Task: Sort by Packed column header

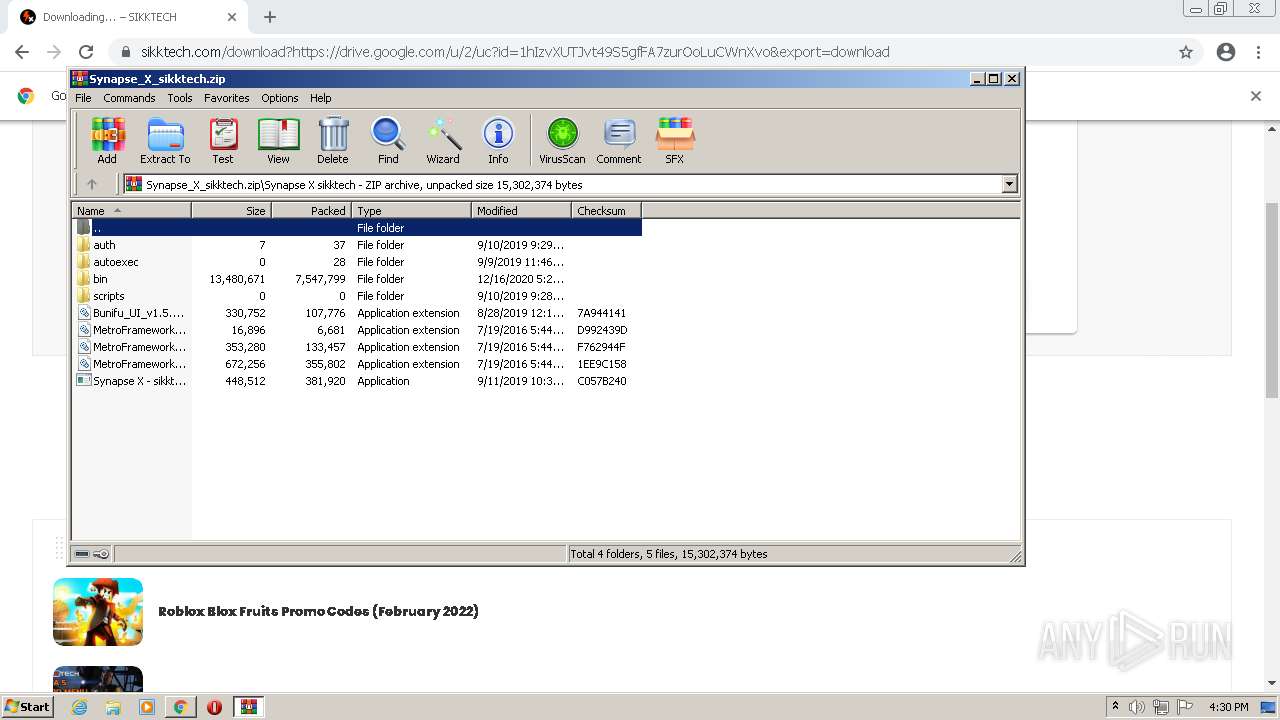Action: click(x=311, y=210)
